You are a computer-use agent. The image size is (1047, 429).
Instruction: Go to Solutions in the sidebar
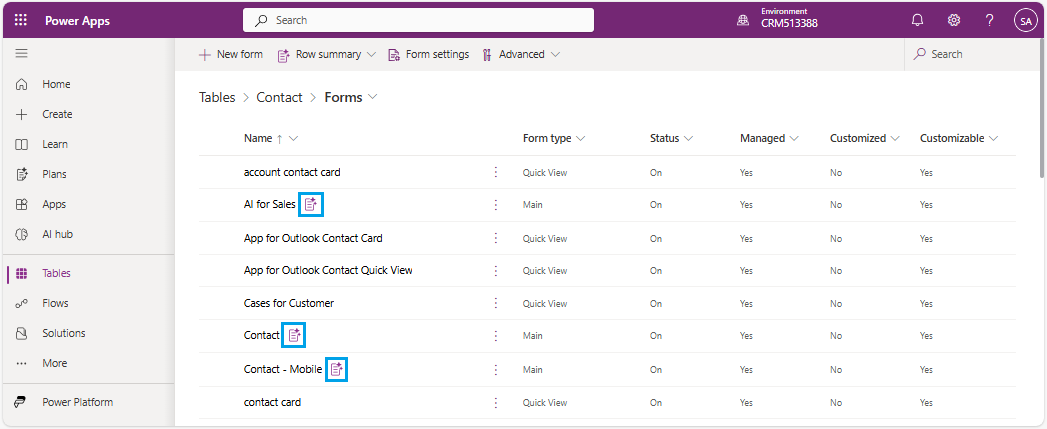click(x=63, y=333)
